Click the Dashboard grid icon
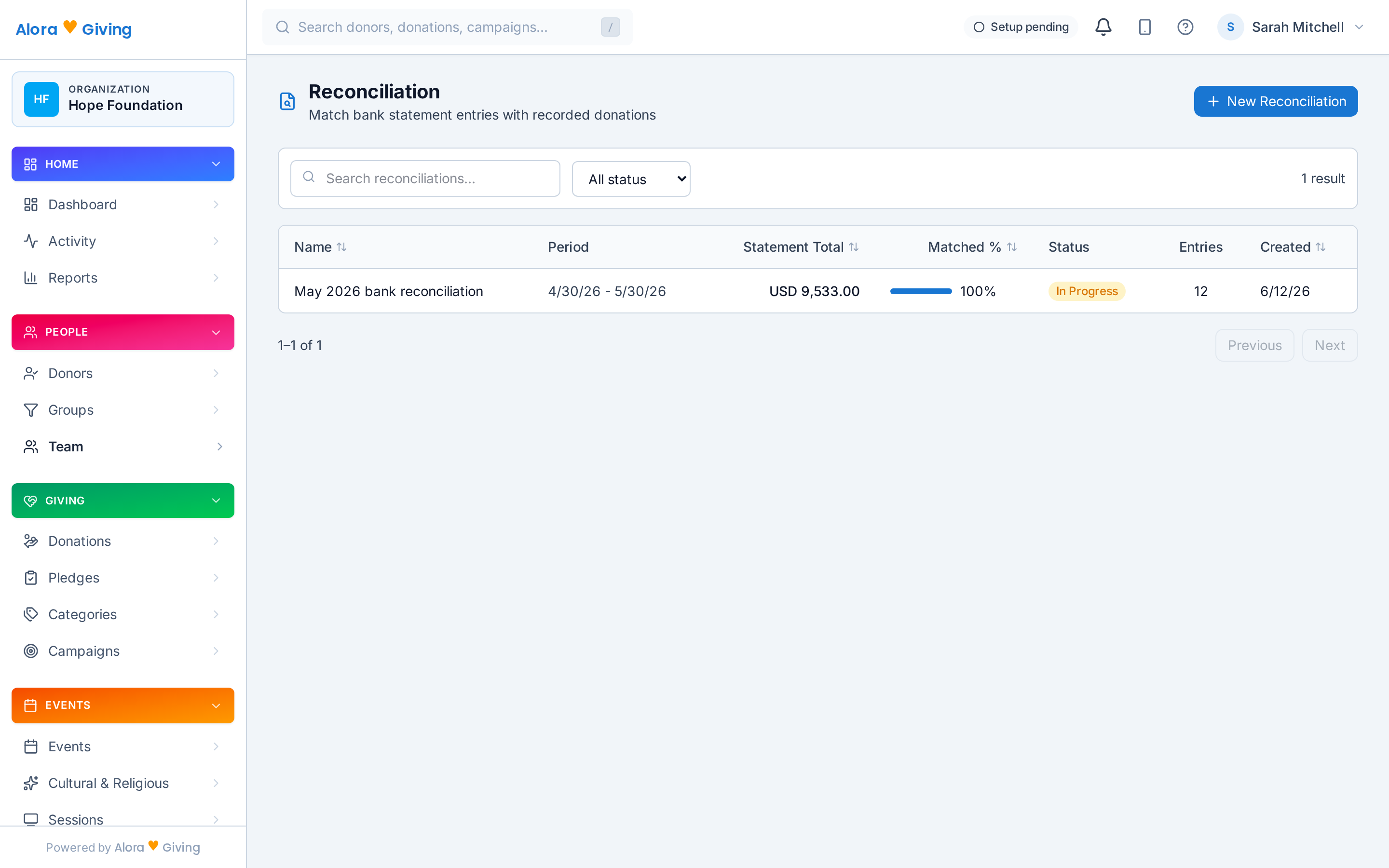1389x868 pixels. (x=31, y=204)
